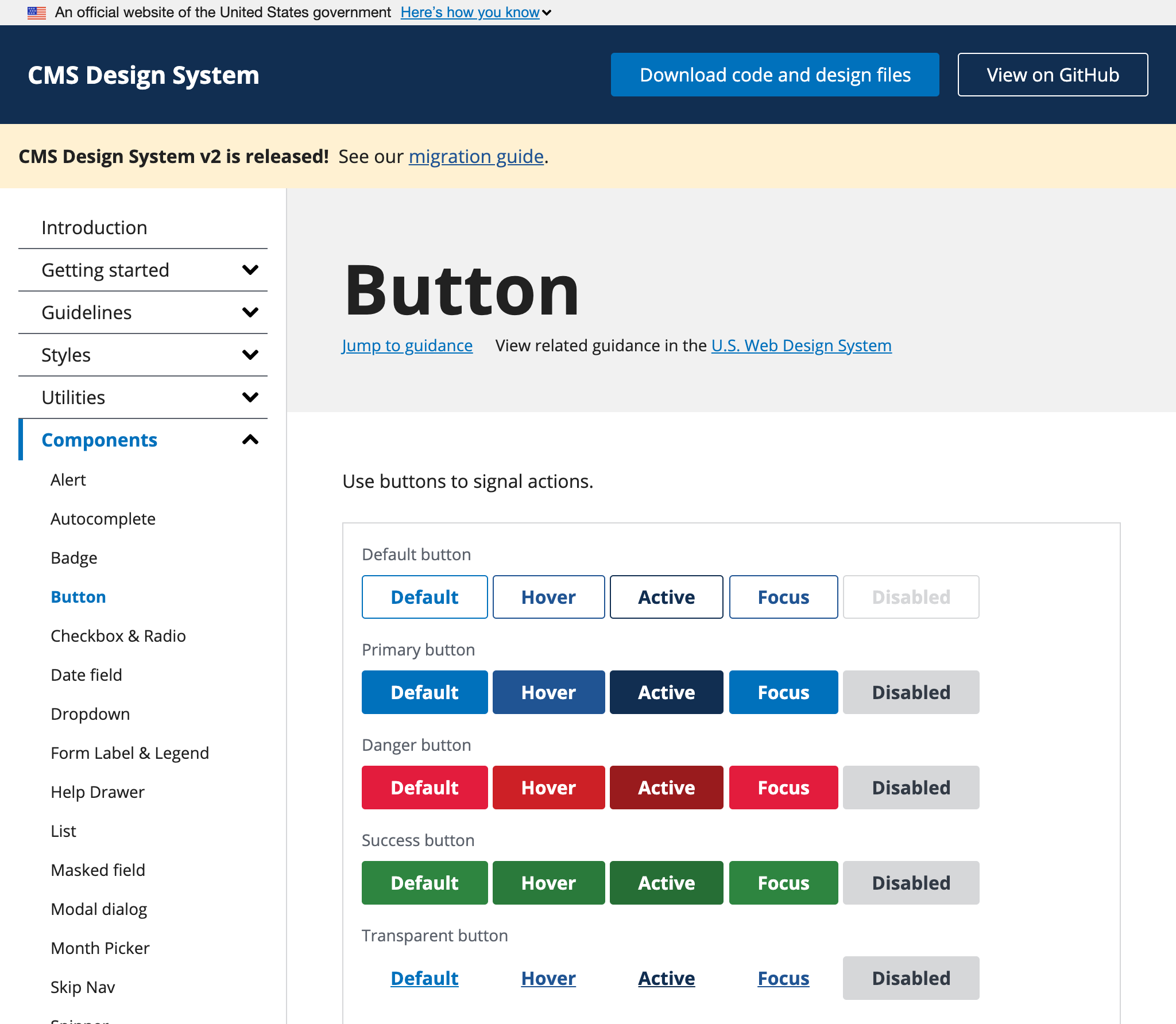The image size is (1176, 1024).
Task: Follow the migration guide link
Action: coord(476,156)
